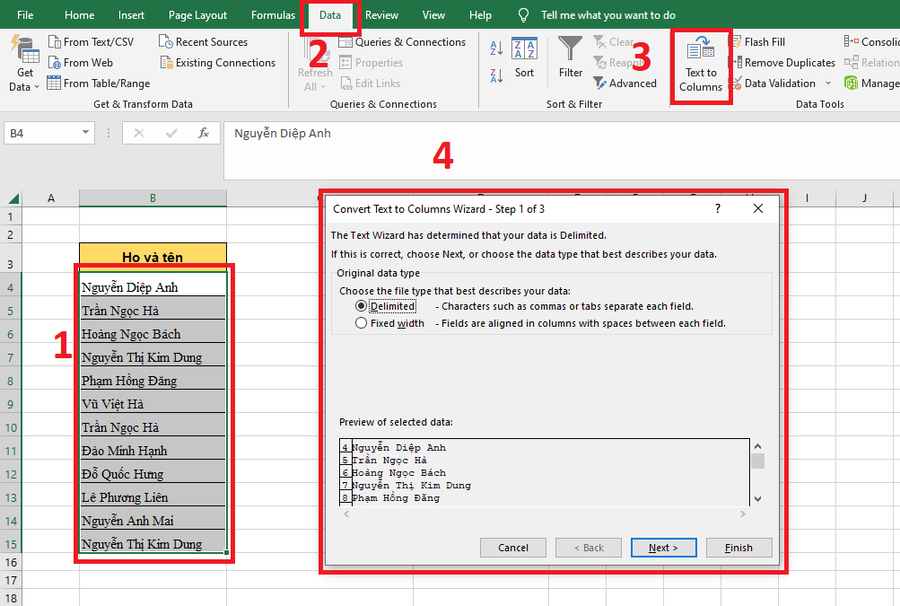This screenshot has width=900, height=606.
Task: Import data From Table/Range
Action: coord(98,83)
